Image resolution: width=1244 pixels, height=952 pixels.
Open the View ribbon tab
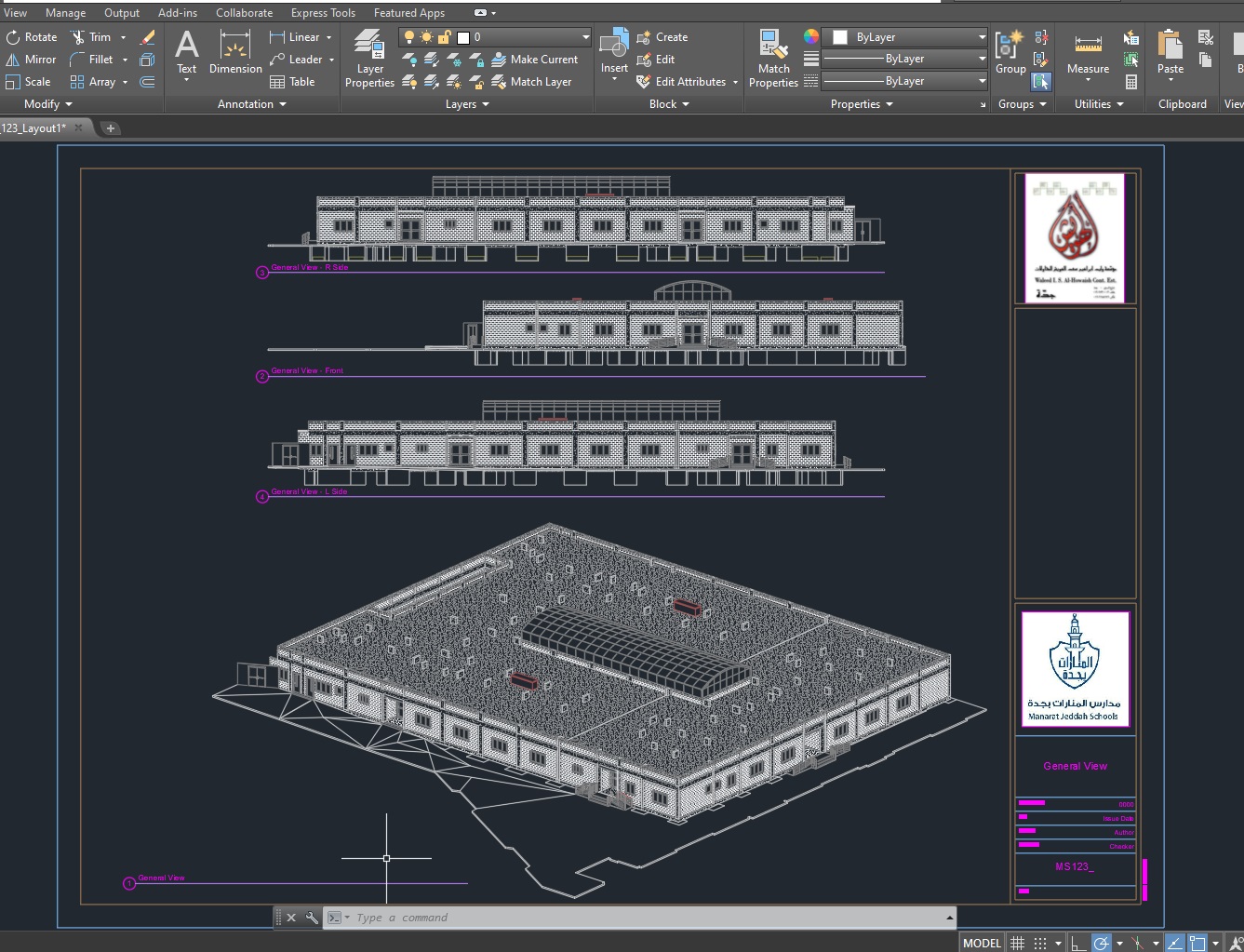pyautogui.click(x=16, y=13)
